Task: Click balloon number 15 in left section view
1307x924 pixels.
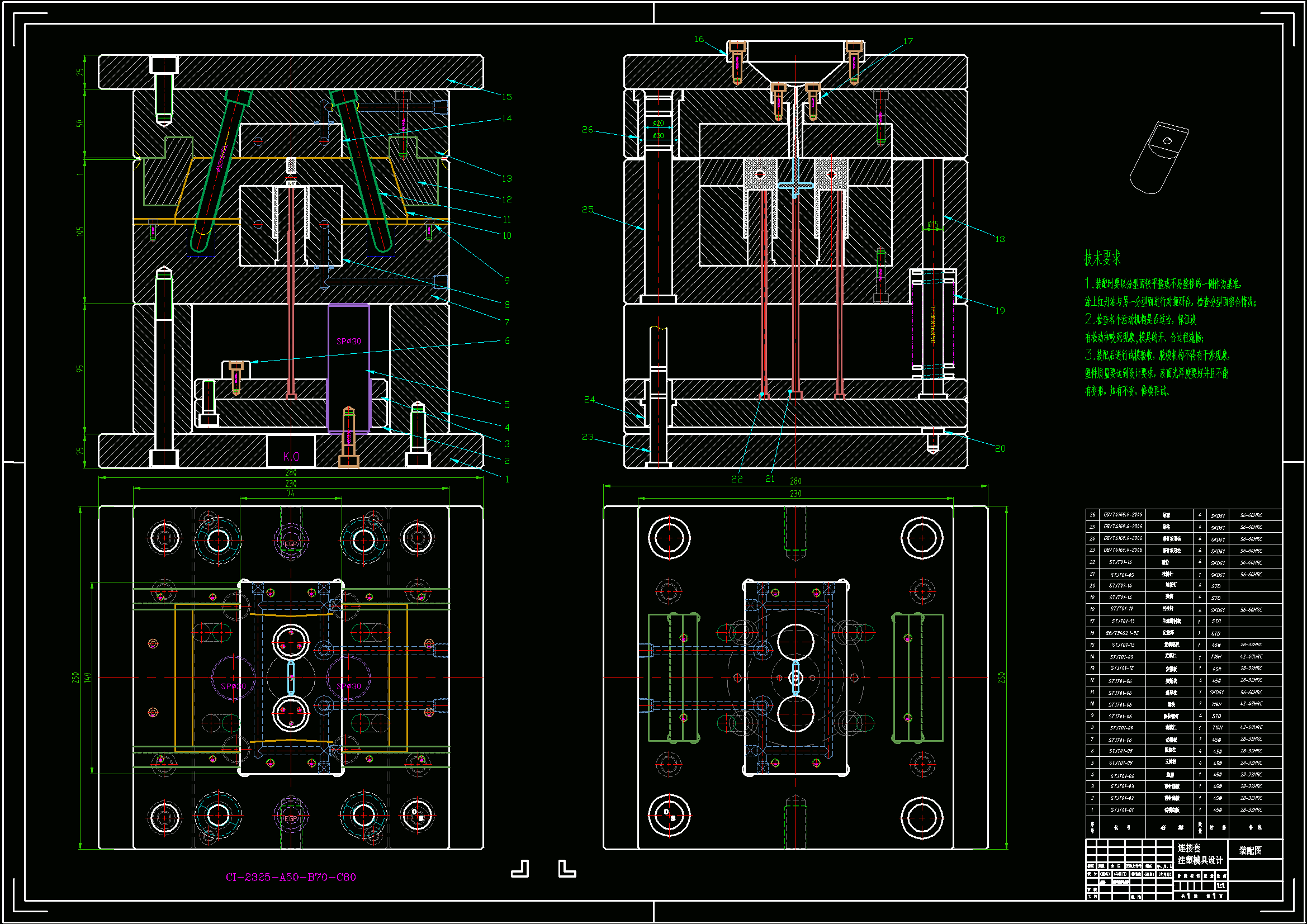Action: 506,97
